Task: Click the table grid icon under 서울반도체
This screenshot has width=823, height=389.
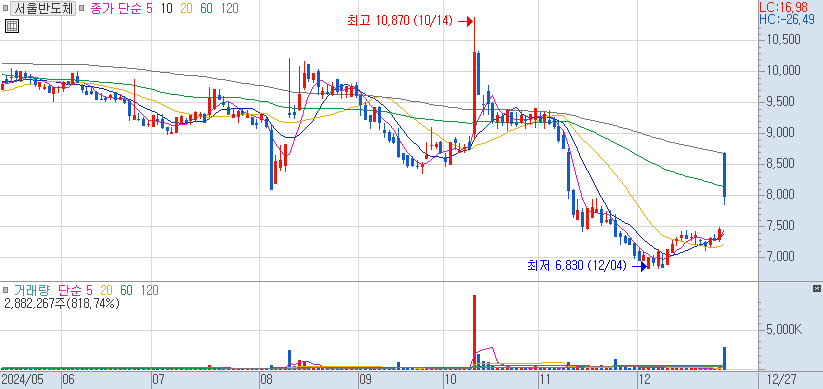Action: point(12,25)
